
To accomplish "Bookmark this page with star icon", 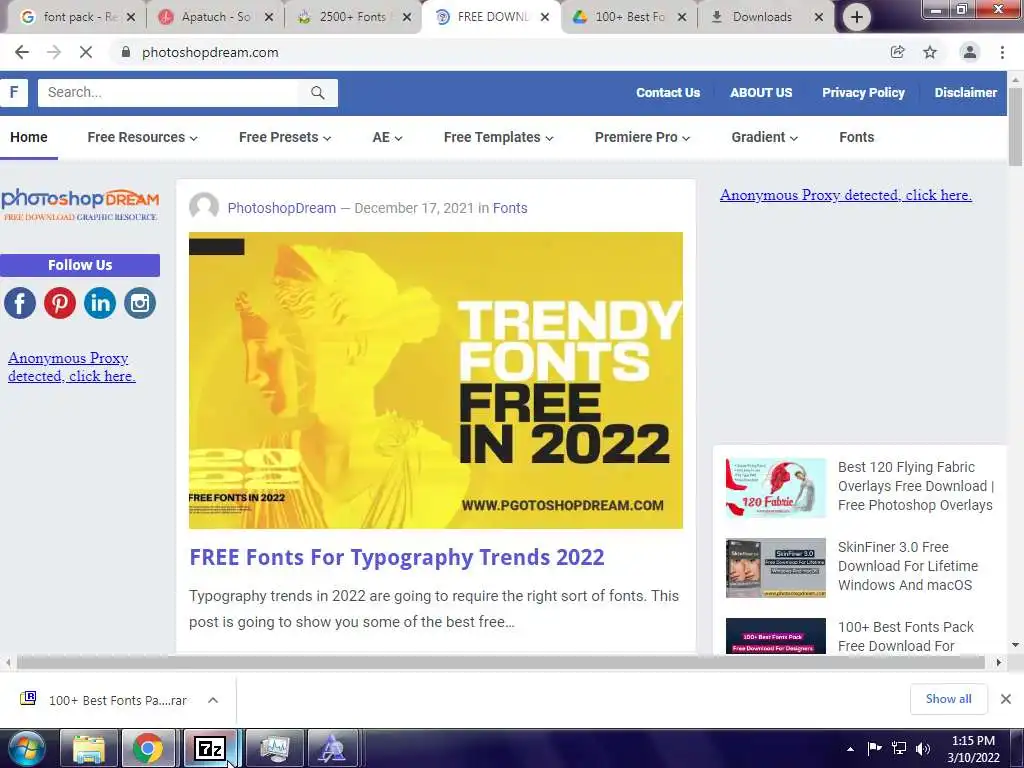I will click(x=930, y=52).
